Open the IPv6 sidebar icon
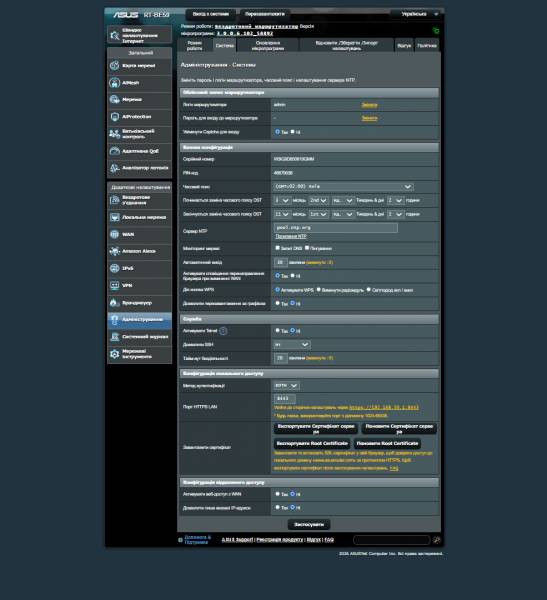547x600 pixels. pyautogui.click(x=114, y=268)
